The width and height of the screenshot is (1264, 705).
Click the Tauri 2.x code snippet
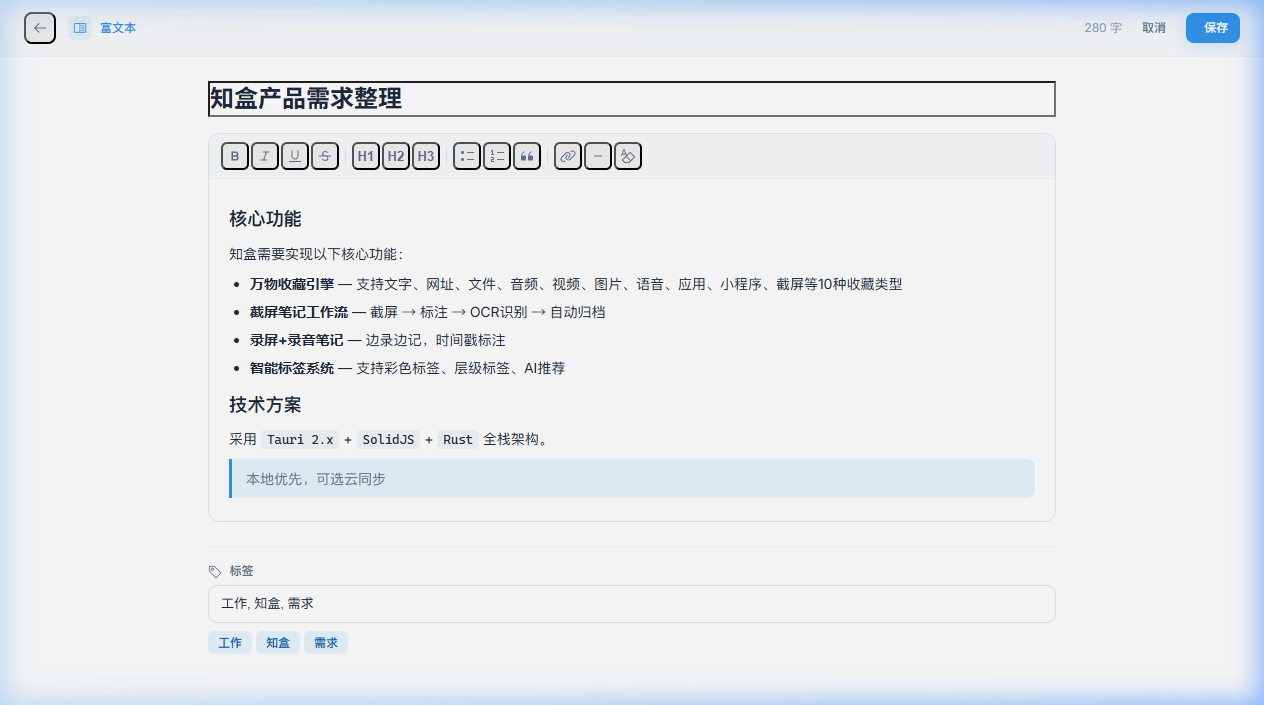(300, 439)
